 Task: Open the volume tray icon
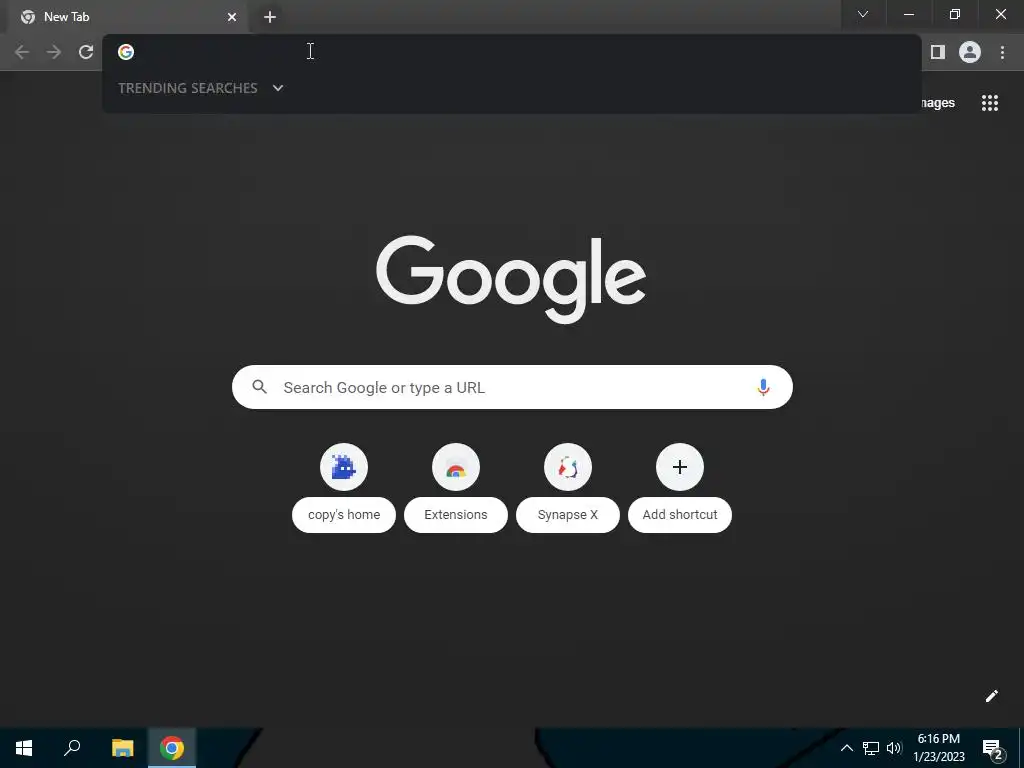click(x=894, y=748)
